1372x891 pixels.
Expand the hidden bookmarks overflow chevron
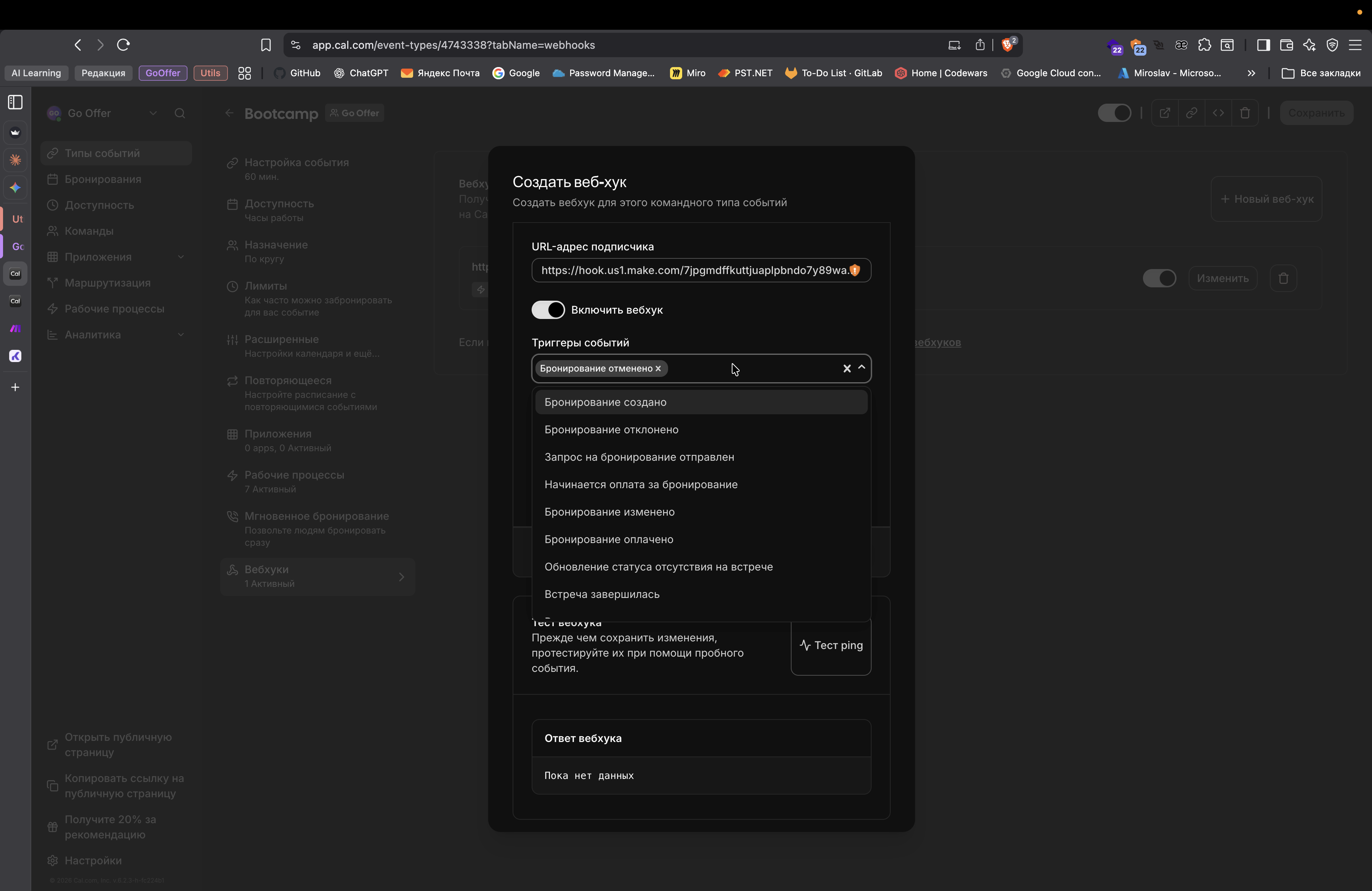pyautogui.click(x=1251, y=73)
